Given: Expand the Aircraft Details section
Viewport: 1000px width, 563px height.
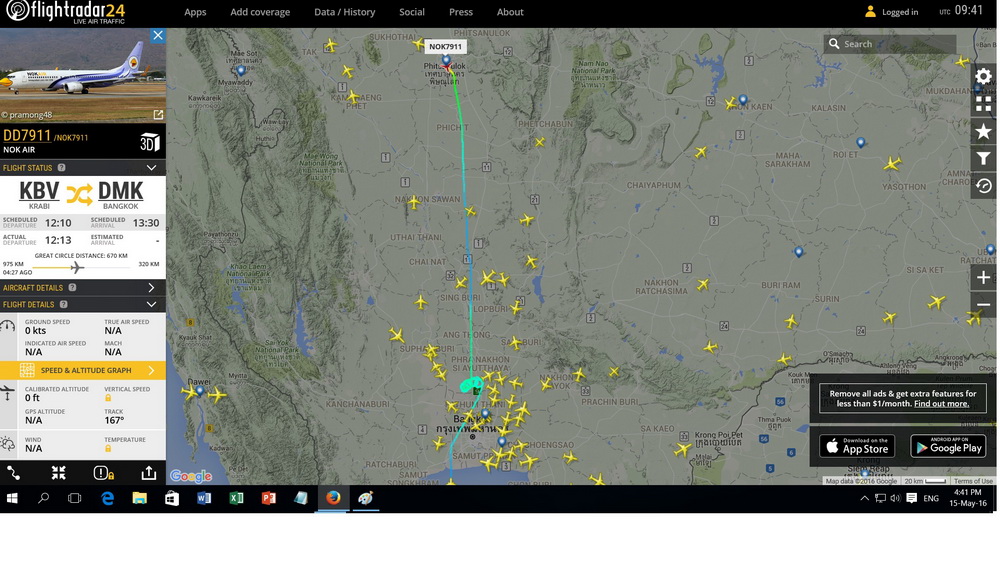Looking at the screenshot, I should click(151, 288).
